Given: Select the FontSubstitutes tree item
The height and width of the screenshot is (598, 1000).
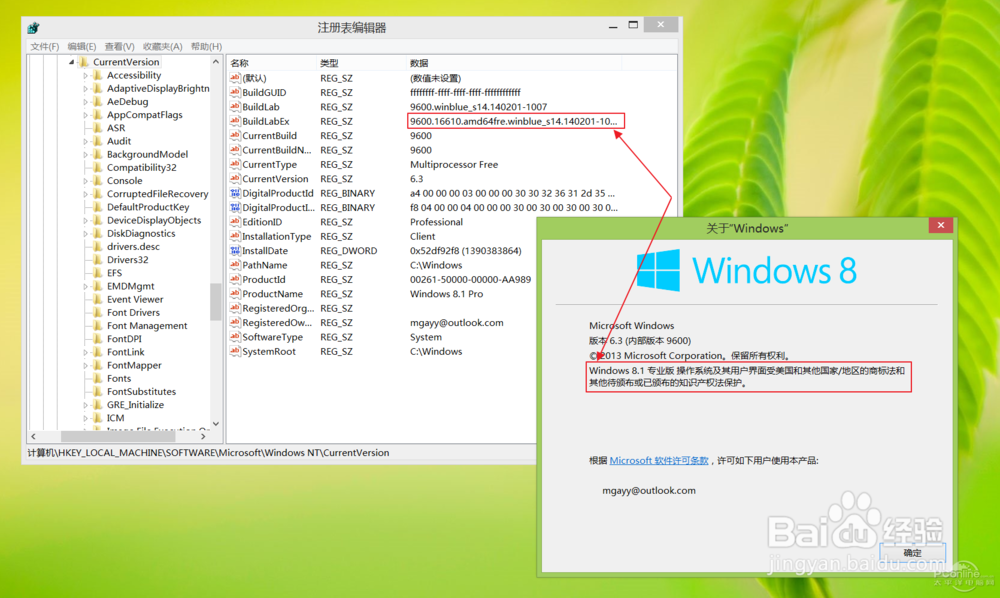Looking at the screenshot, I should 141,391.
